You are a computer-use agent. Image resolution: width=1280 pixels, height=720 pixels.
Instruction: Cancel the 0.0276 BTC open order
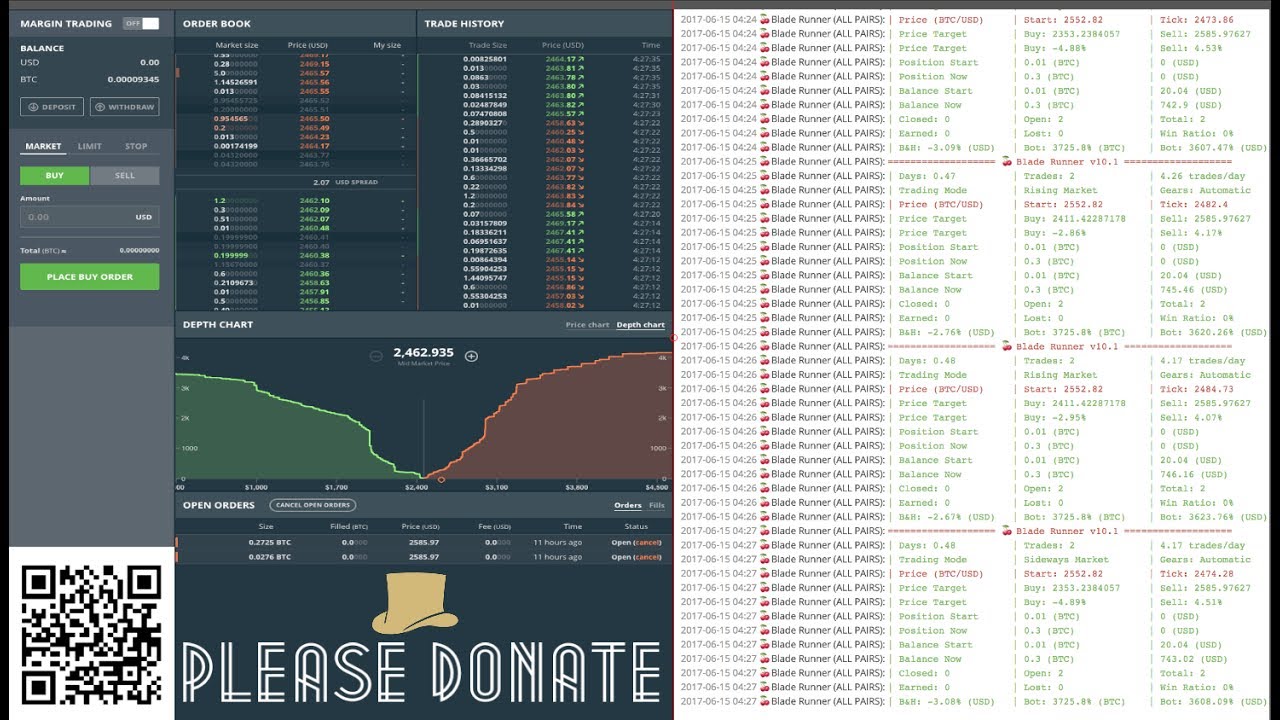(649, 557)
